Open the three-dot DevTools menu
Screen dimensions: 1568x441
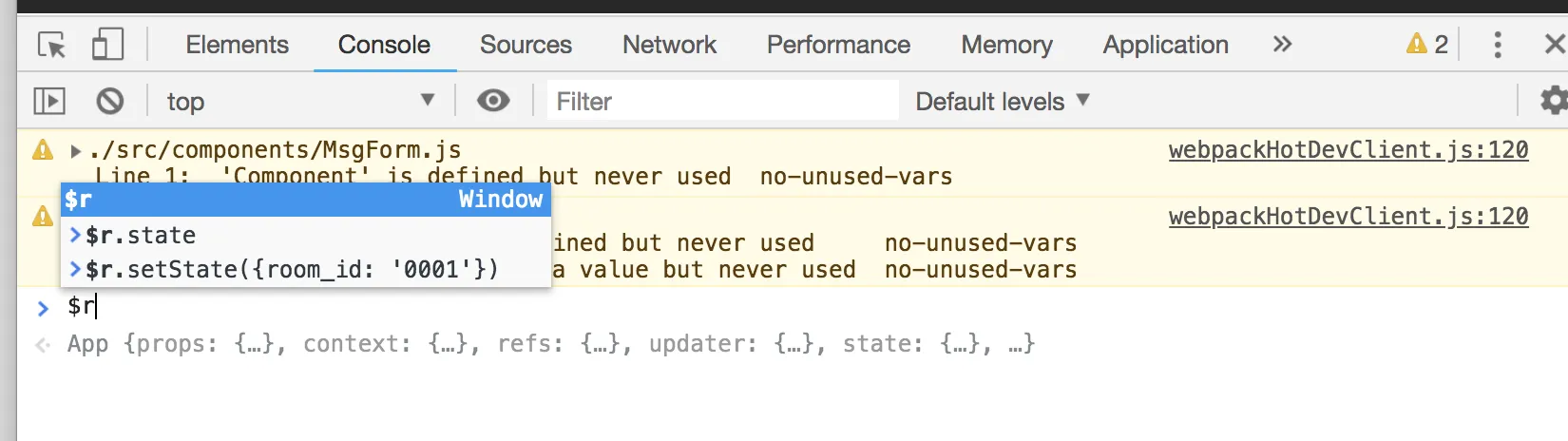coord(1498,45)
